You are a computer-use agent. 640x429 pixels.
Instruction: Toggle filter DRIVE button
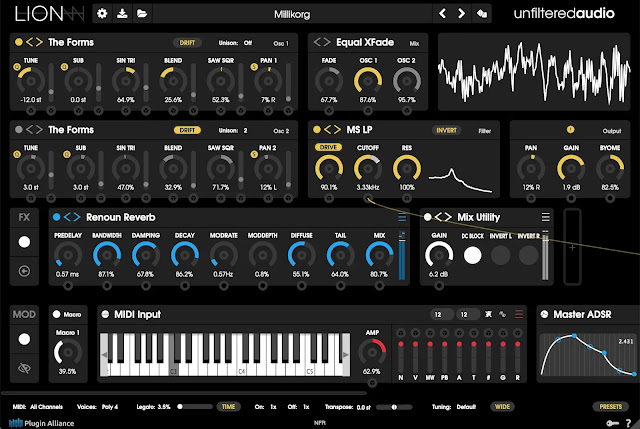[x=328, y=147]
